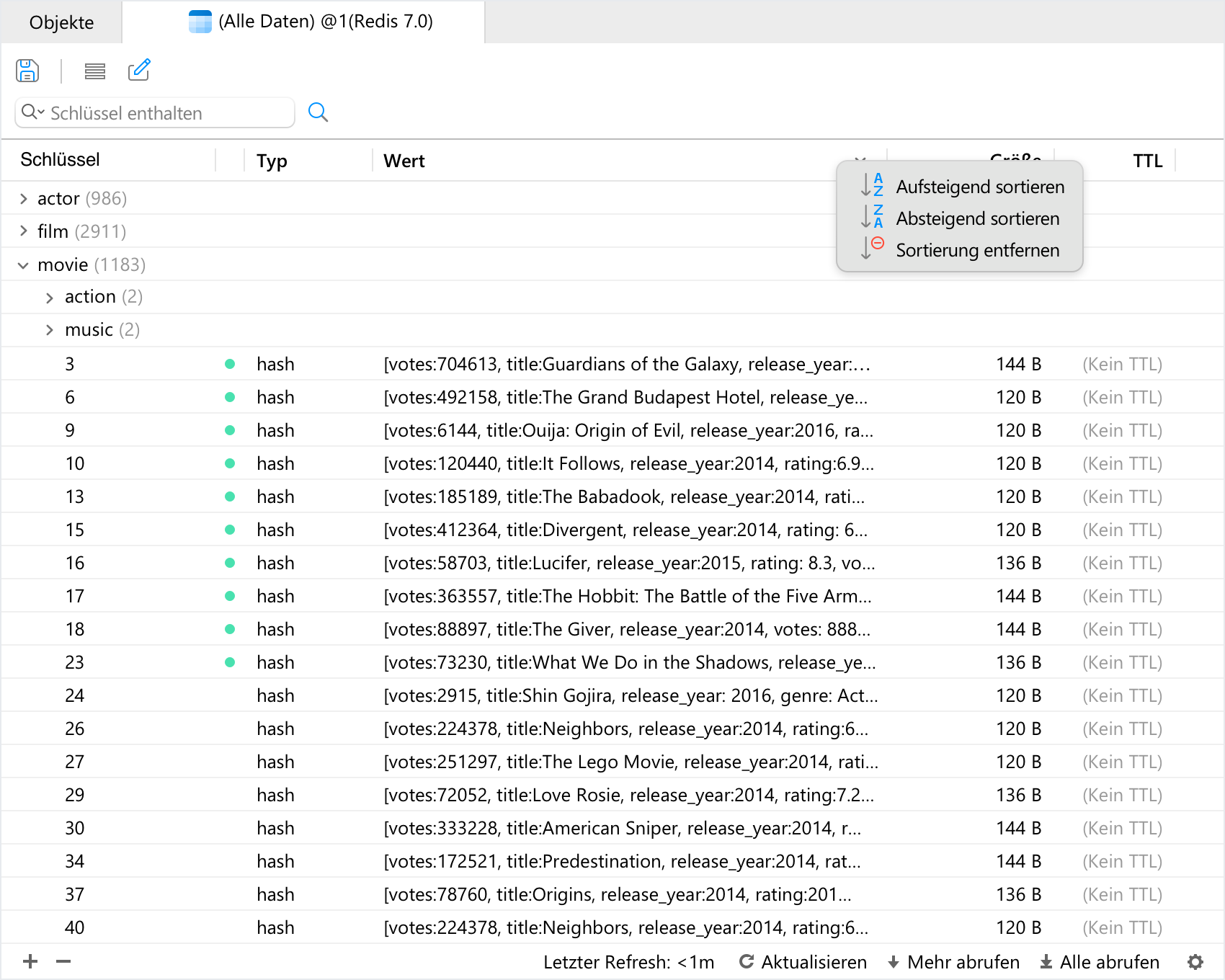The height and width of the screenshot is (980, 1225).
Task: Open the search filter dropdown in the key field
Action: coord(33,112)
